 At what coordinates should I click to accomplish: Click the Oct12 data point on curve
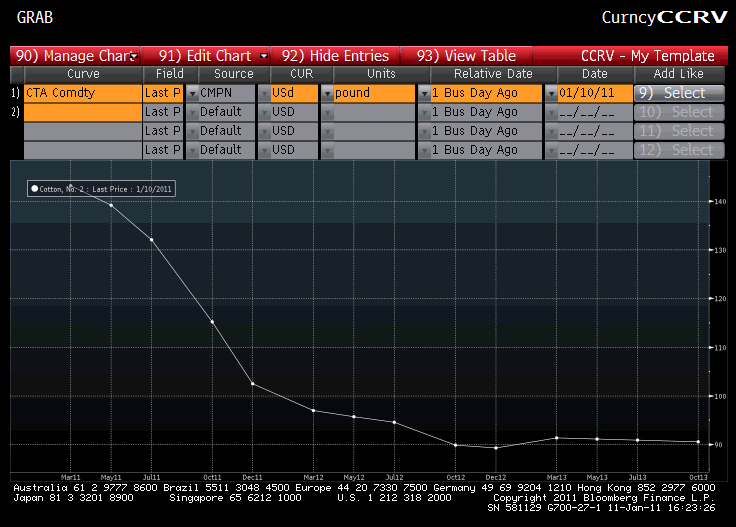tap(456, 445)
